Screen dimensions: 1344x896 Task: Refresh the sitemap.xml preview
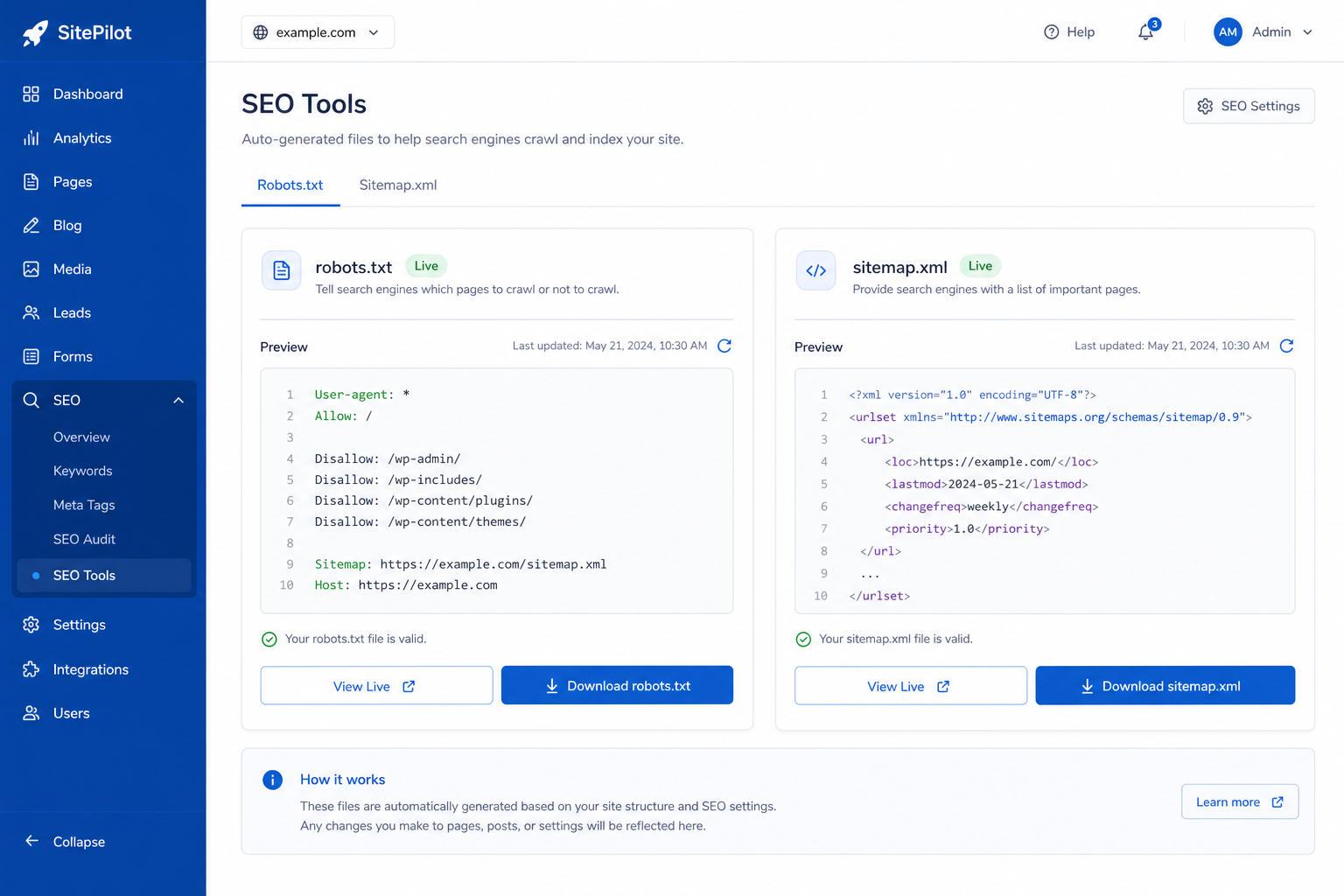pos(1286,346)
